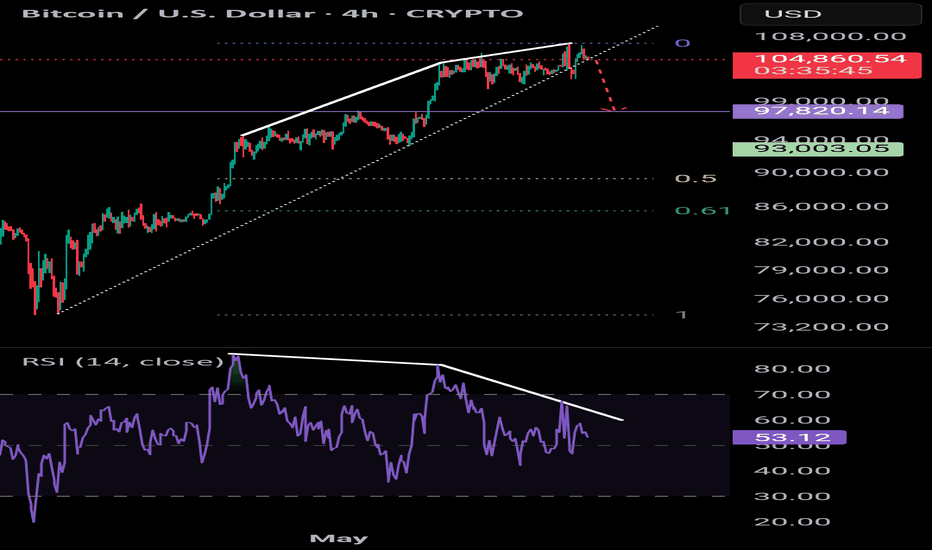The image size is (932, 550).
Task: Select the green 93,003.05 price label
Action: [x=818, y=149]
